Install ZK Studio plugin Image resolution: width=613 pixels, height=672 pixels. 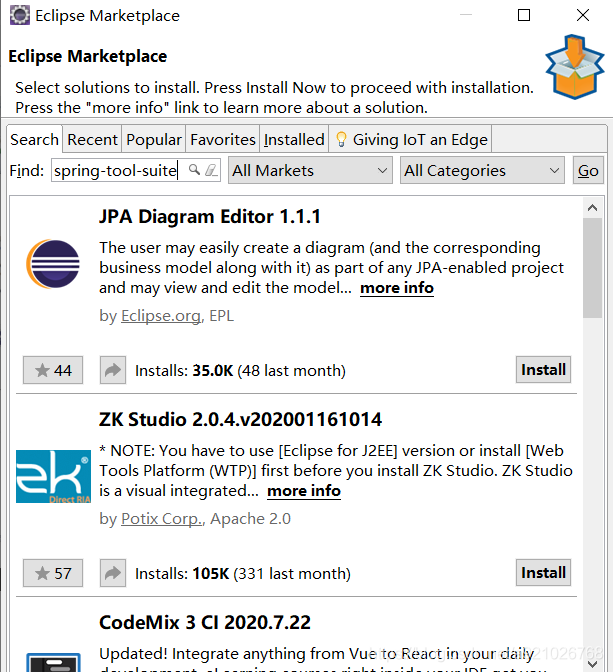coord(543,573)
